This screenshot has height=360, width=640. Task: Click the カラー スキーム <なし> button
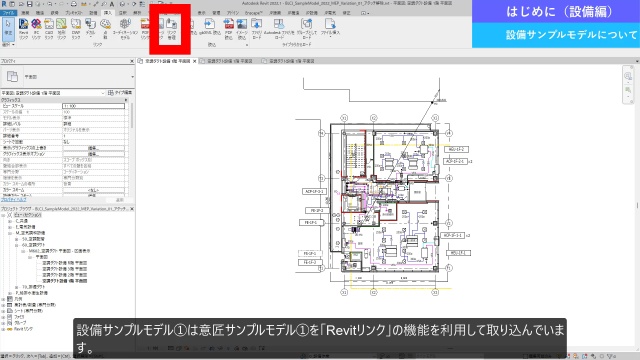click(x=93, y=190)
